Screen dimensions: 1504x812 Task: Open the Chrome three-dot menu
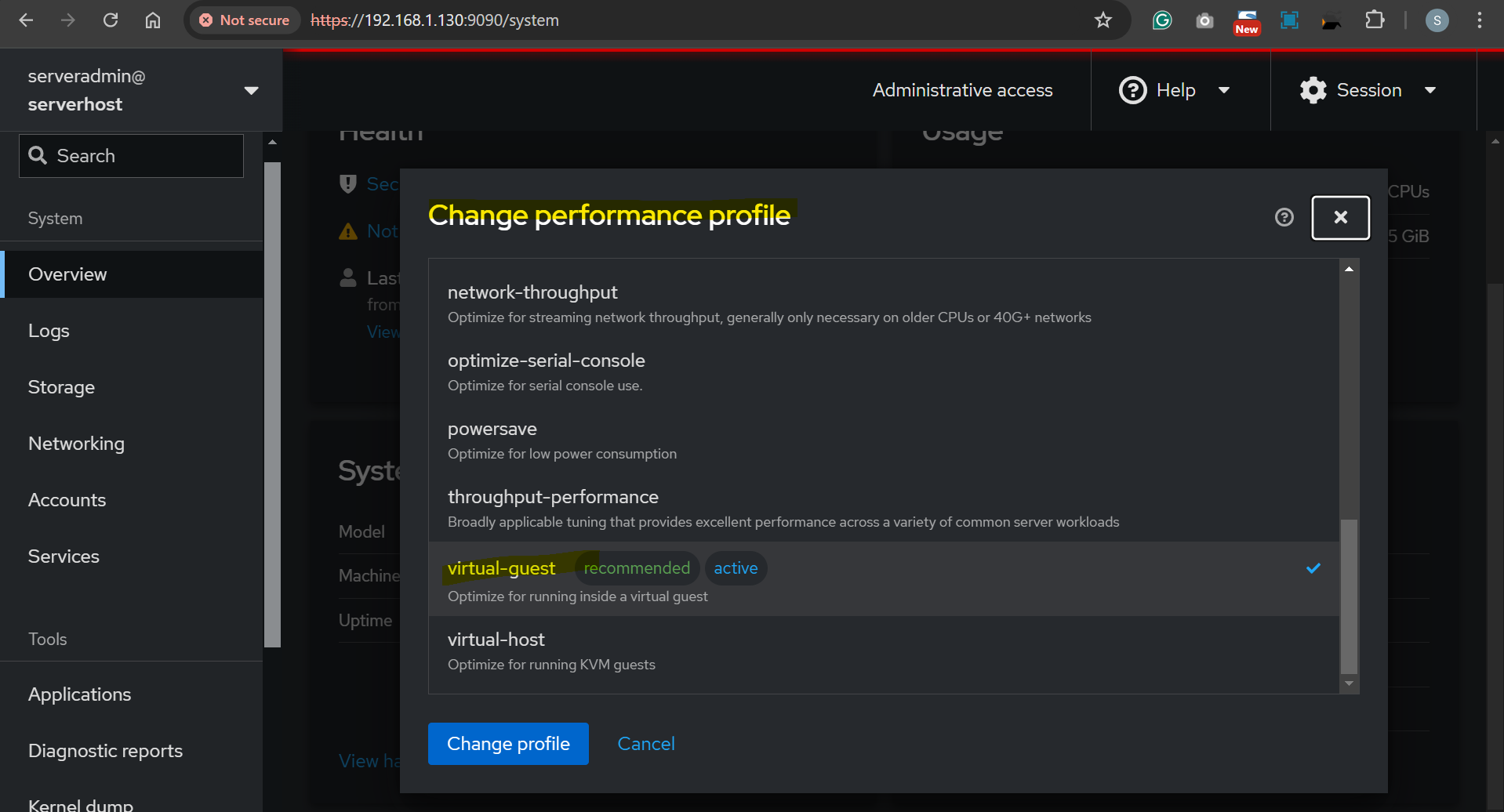tap(1479, 20)
